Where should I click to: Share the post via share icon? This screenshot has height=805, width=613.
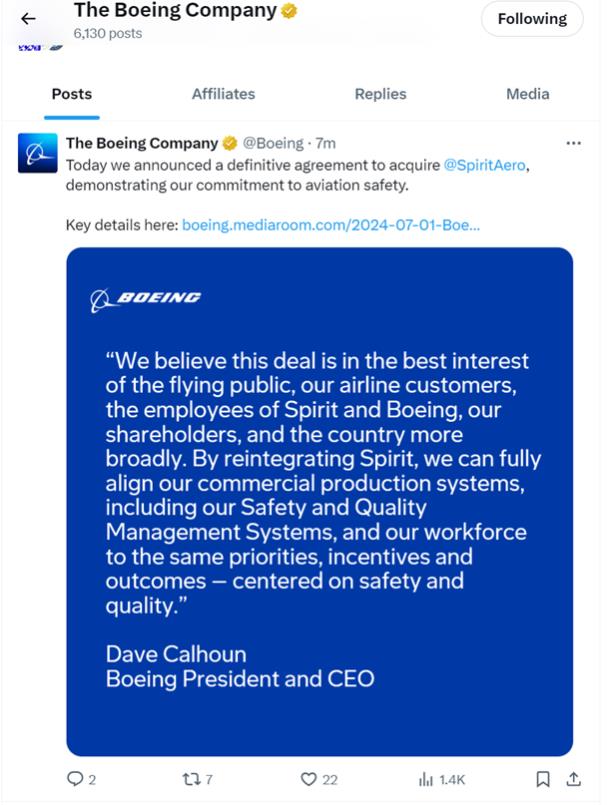tap(573, 779)
